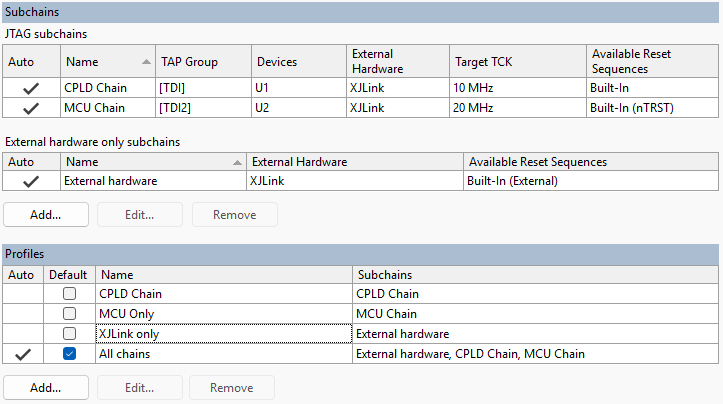Check Default box for XJLink only profile
This screenshot has height=404, width=723.
coord(69,333)
